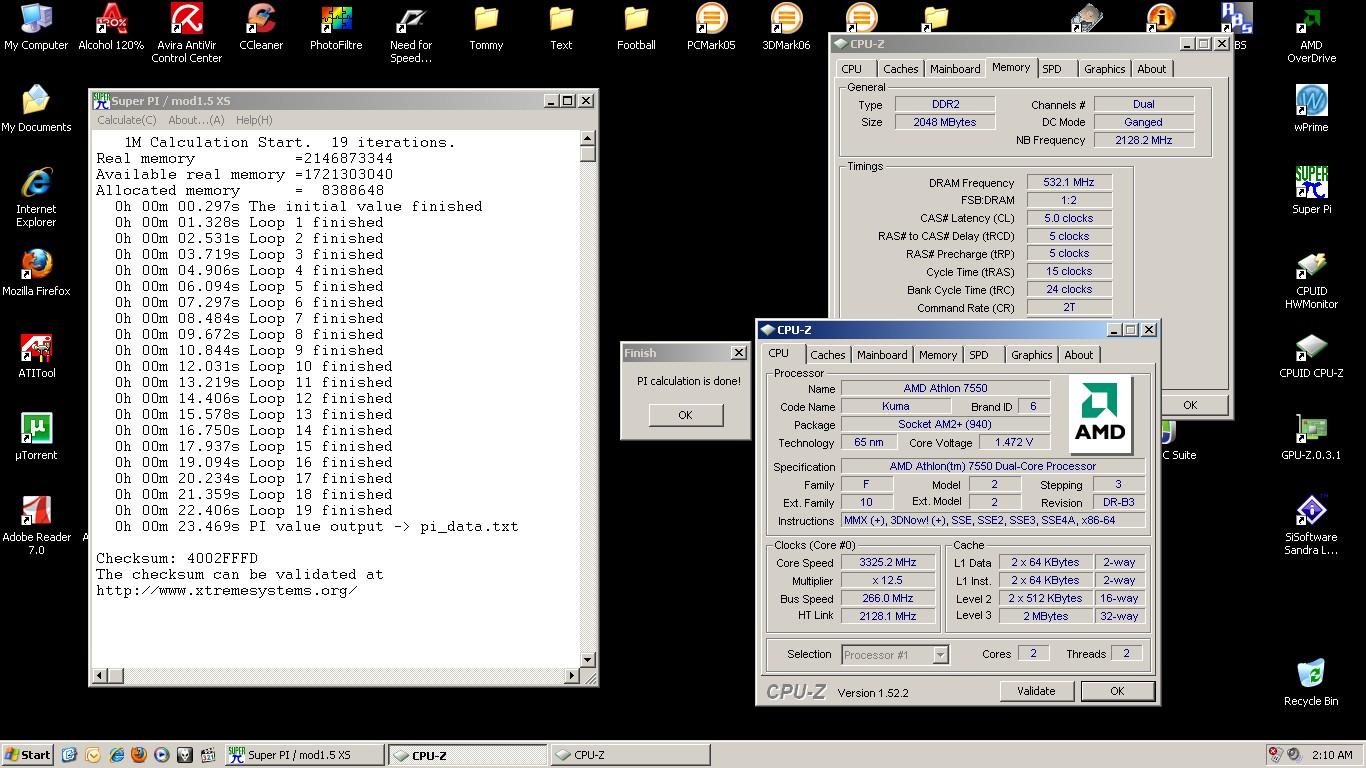Switch to Mainboard tab in front CPU-Z
The height and width of the screenshot is (768, 1366).
click(882, 355)
